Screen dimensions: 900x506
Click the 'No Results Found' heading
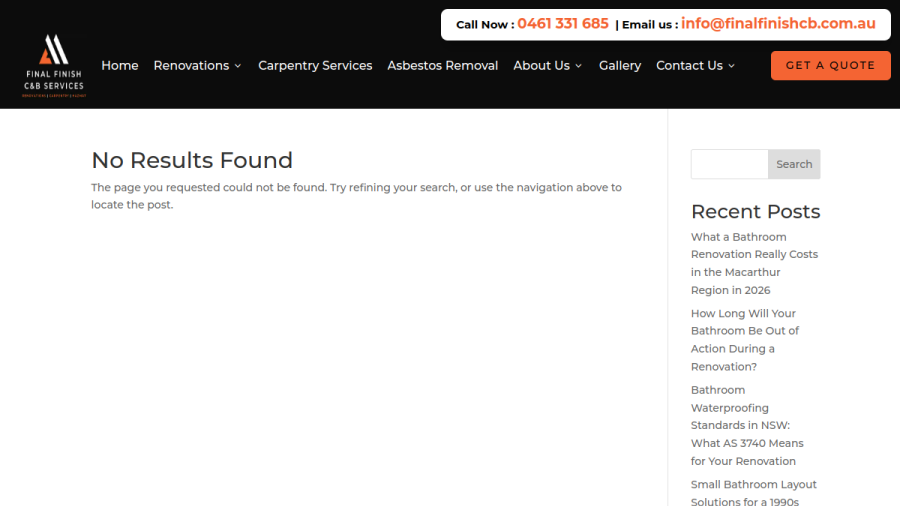click(x=192, y=160)
